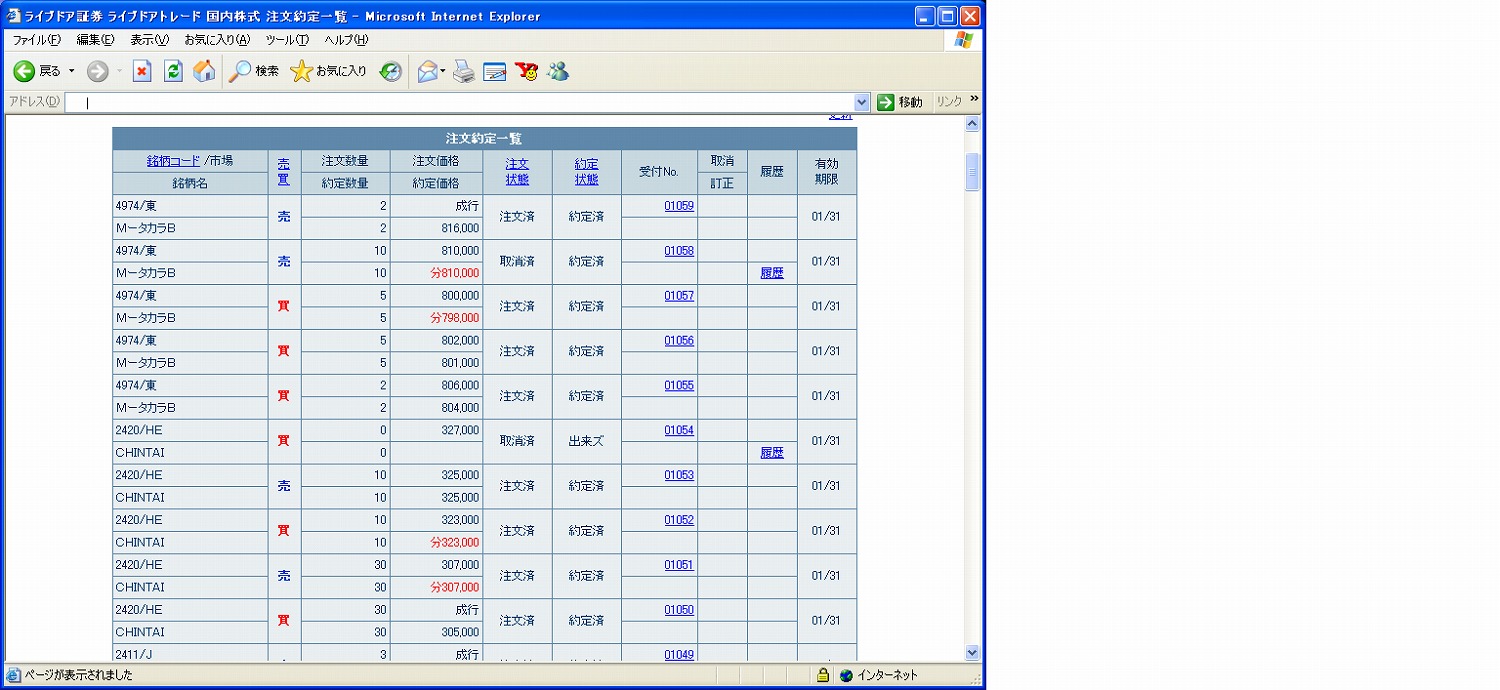Click the padlock security icon in status bar
Screen dimensions: 1500x690
823,675
